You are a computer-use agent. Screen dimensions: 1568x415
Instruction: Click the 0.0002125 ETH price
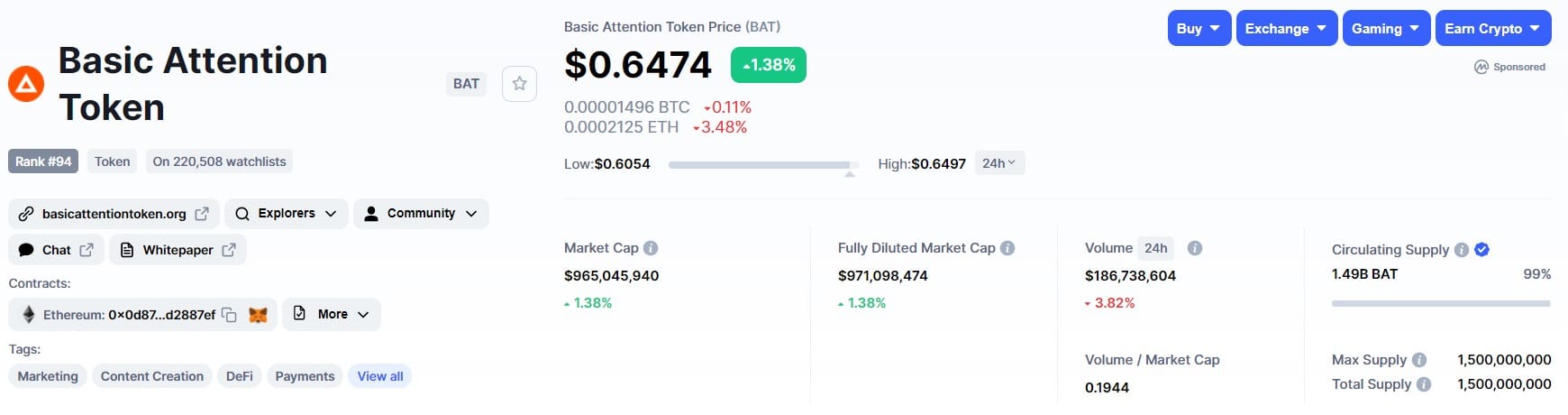pos(622,127)
